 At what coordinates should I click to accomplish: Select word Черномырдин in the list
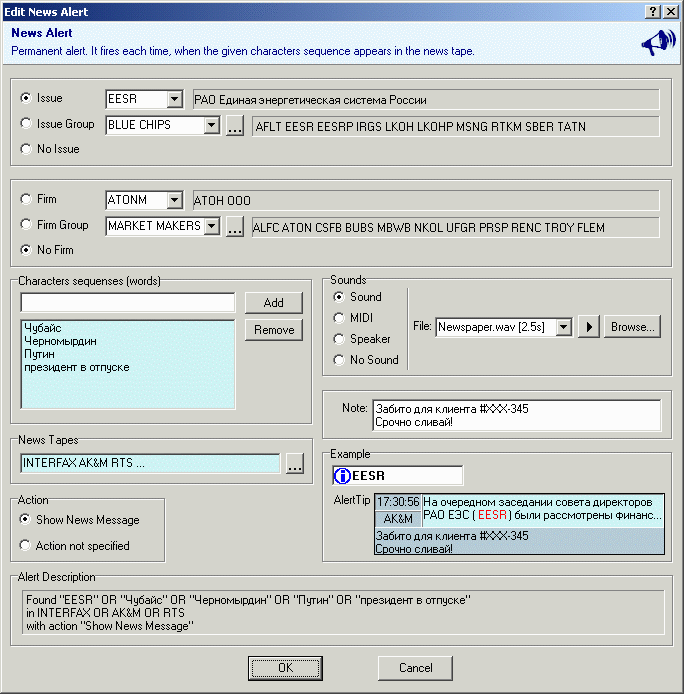[60, 341]
